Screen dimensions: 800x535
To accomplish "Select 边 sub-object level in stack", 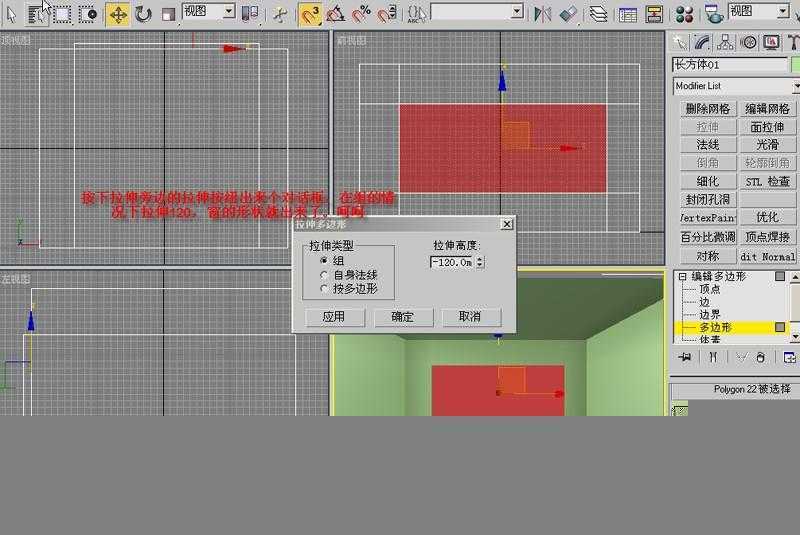I will (x=704, y=302).
